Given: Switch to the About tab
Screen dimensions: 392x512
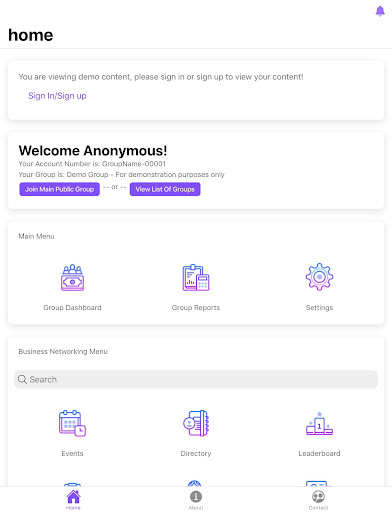Looking at the screenshot, I should tap(196, 500).
